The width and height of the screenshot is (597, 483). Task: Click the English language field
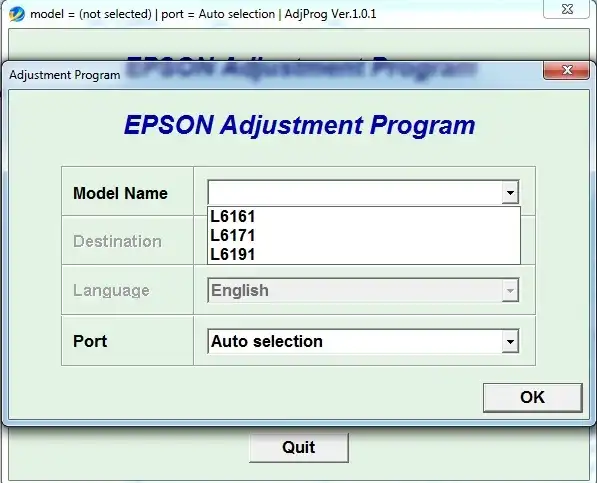pos(363,291)
